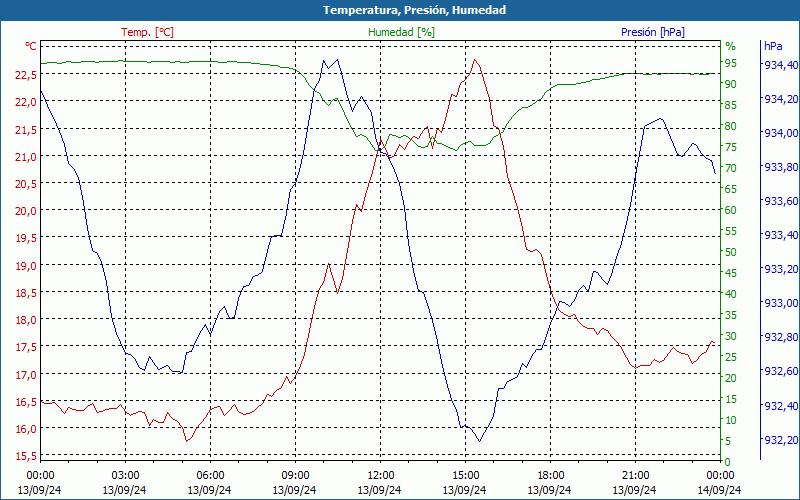Click the '°C' unit label on the temperature axis
This screenshot has height=500, width=800.
(31, 46)
